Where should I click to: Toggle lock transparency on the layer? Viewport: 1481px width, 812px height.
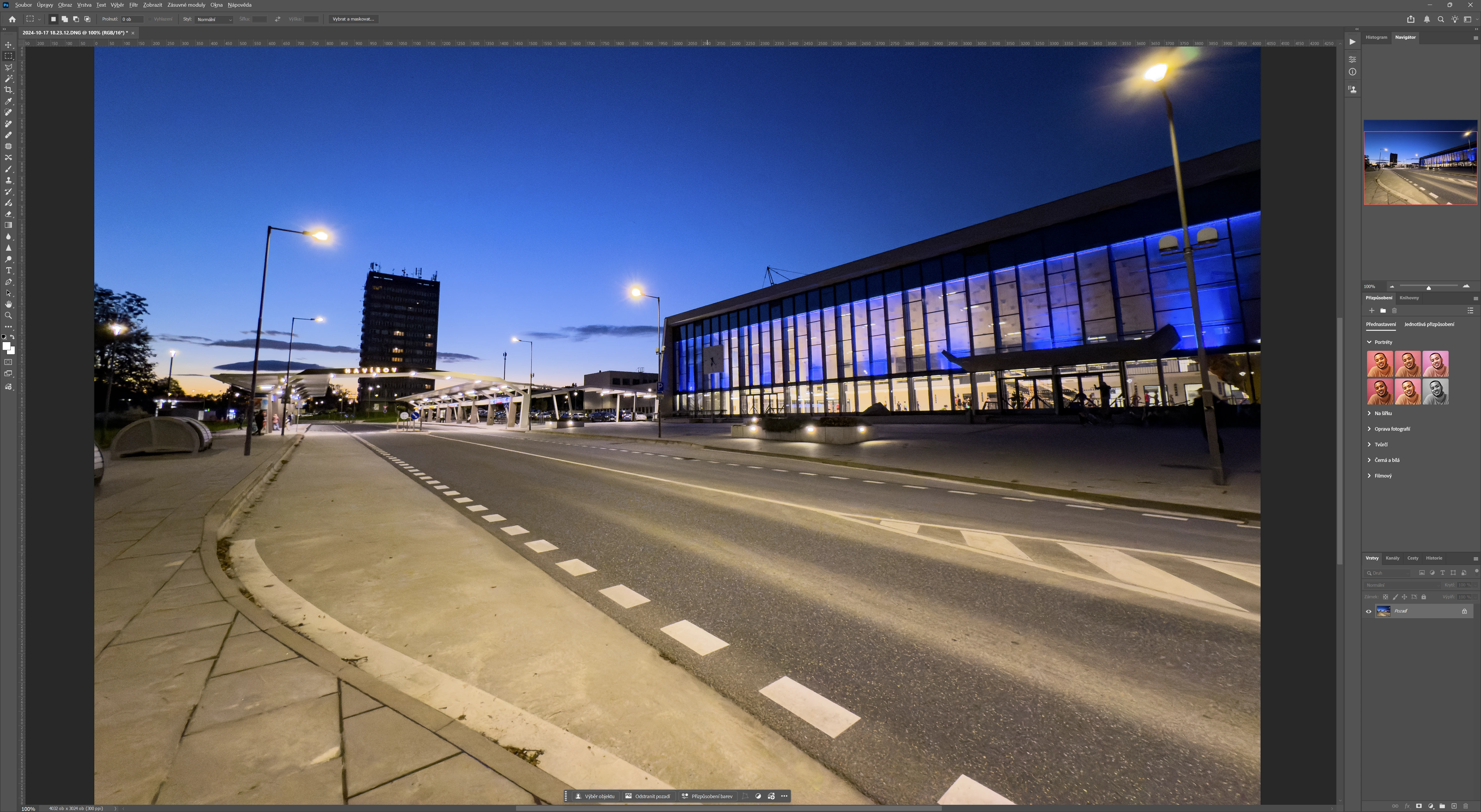click(1386, 597)
